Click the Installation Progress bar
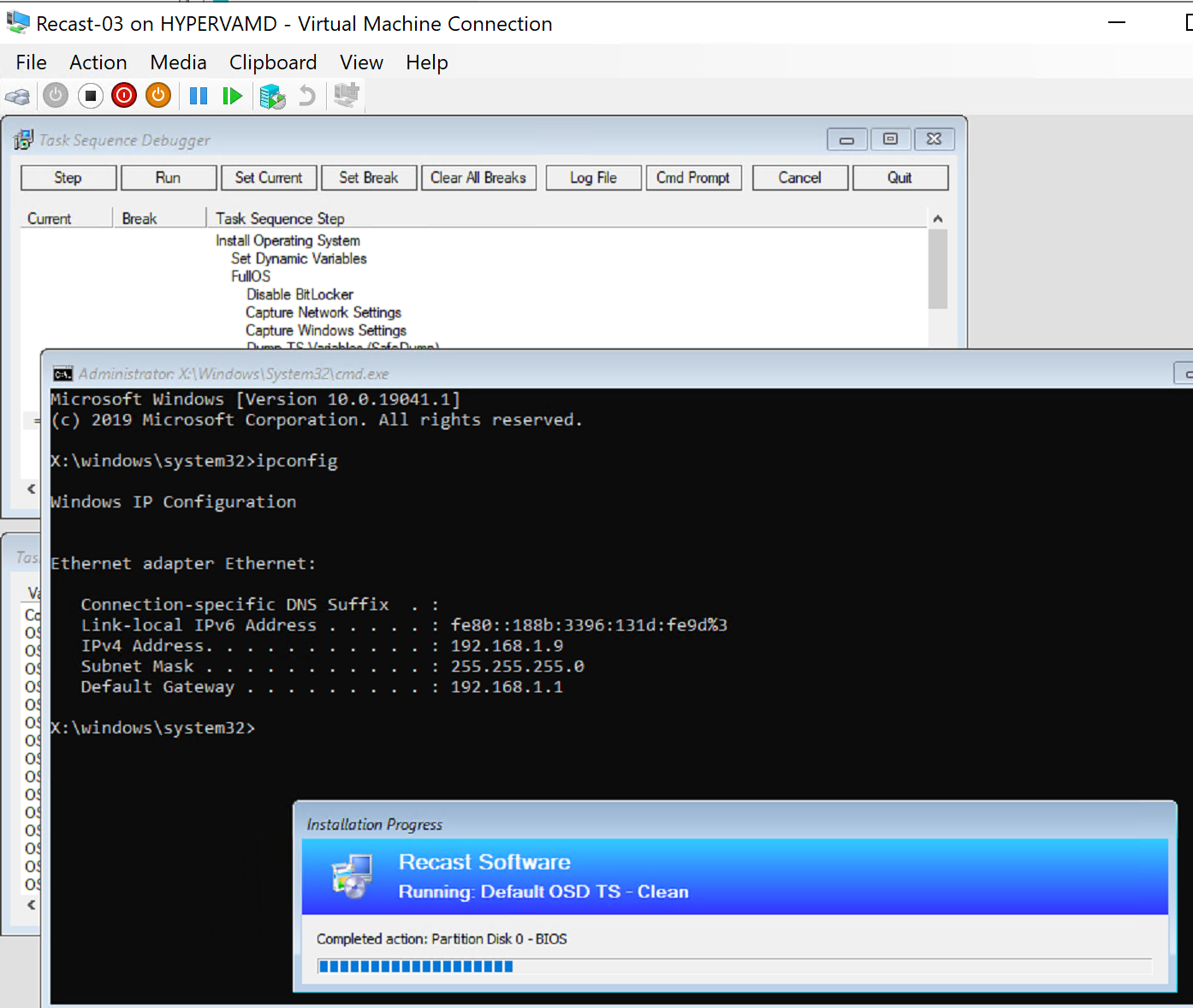Viewport: 1193px width, 1008px height. [734, 966]
